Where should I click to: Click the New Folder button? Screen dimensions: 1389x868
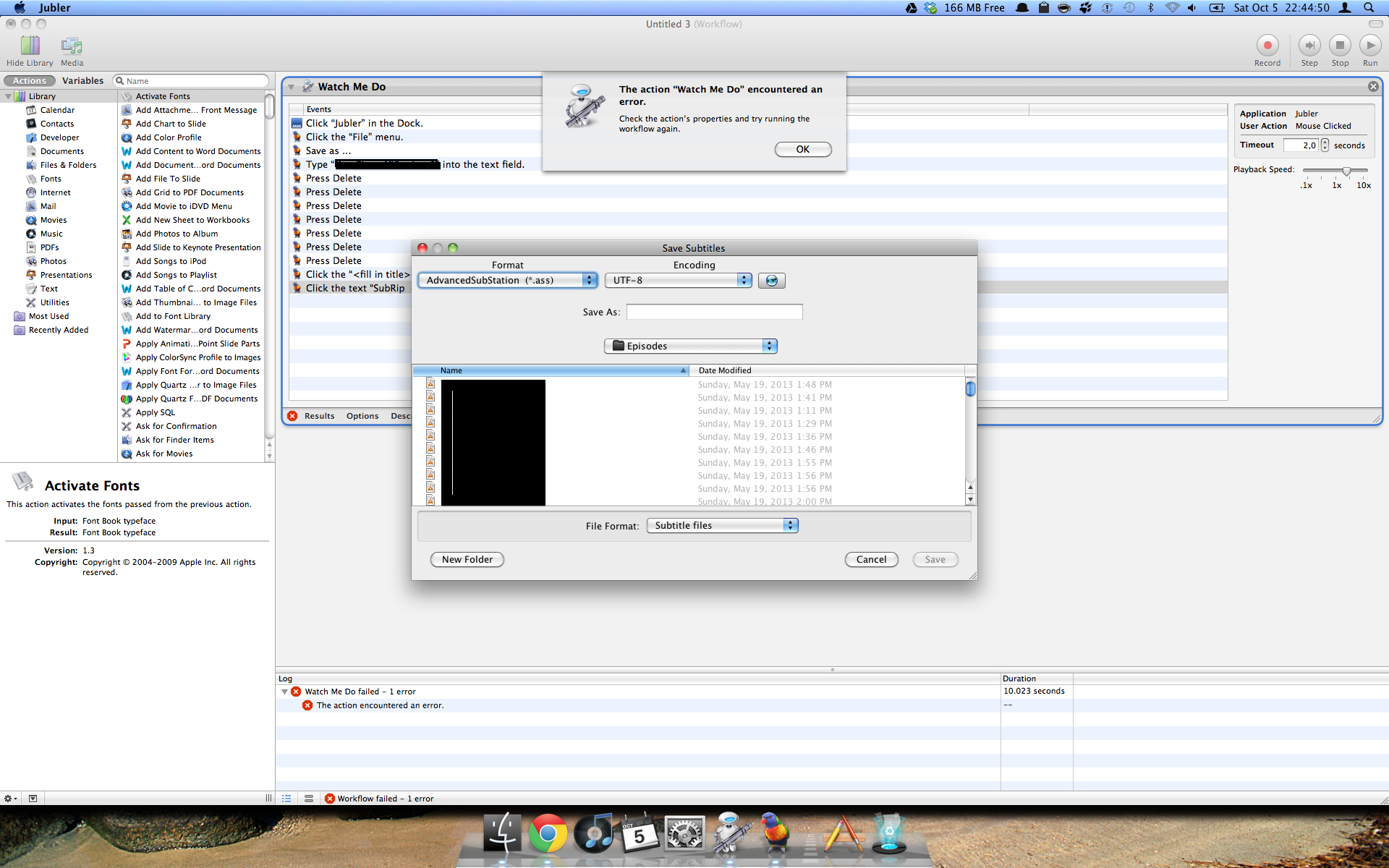(467, 560)
